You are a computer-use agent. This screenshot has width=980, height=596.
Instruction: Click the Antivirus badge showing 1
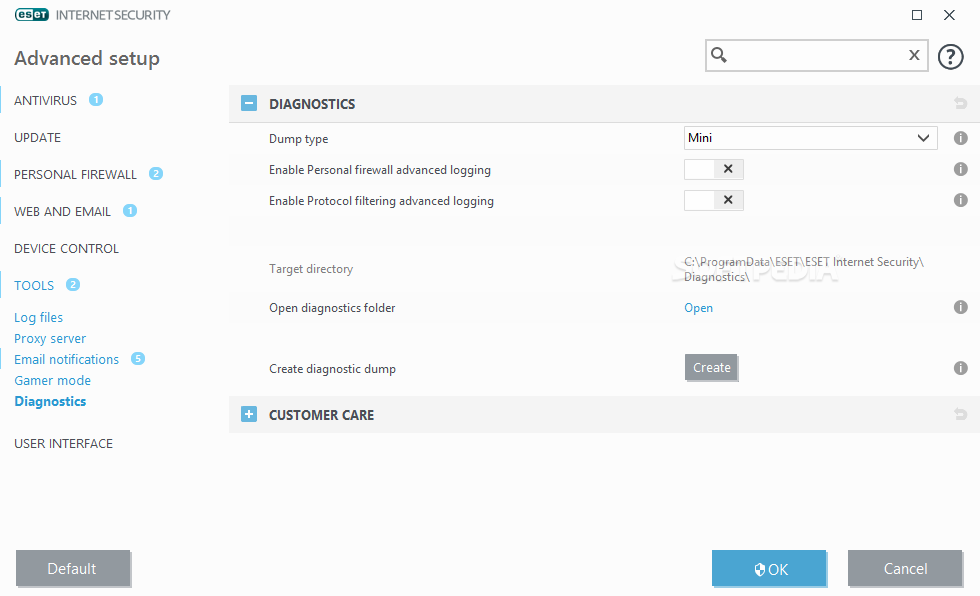pyautogui.click(x=96, y=99)
